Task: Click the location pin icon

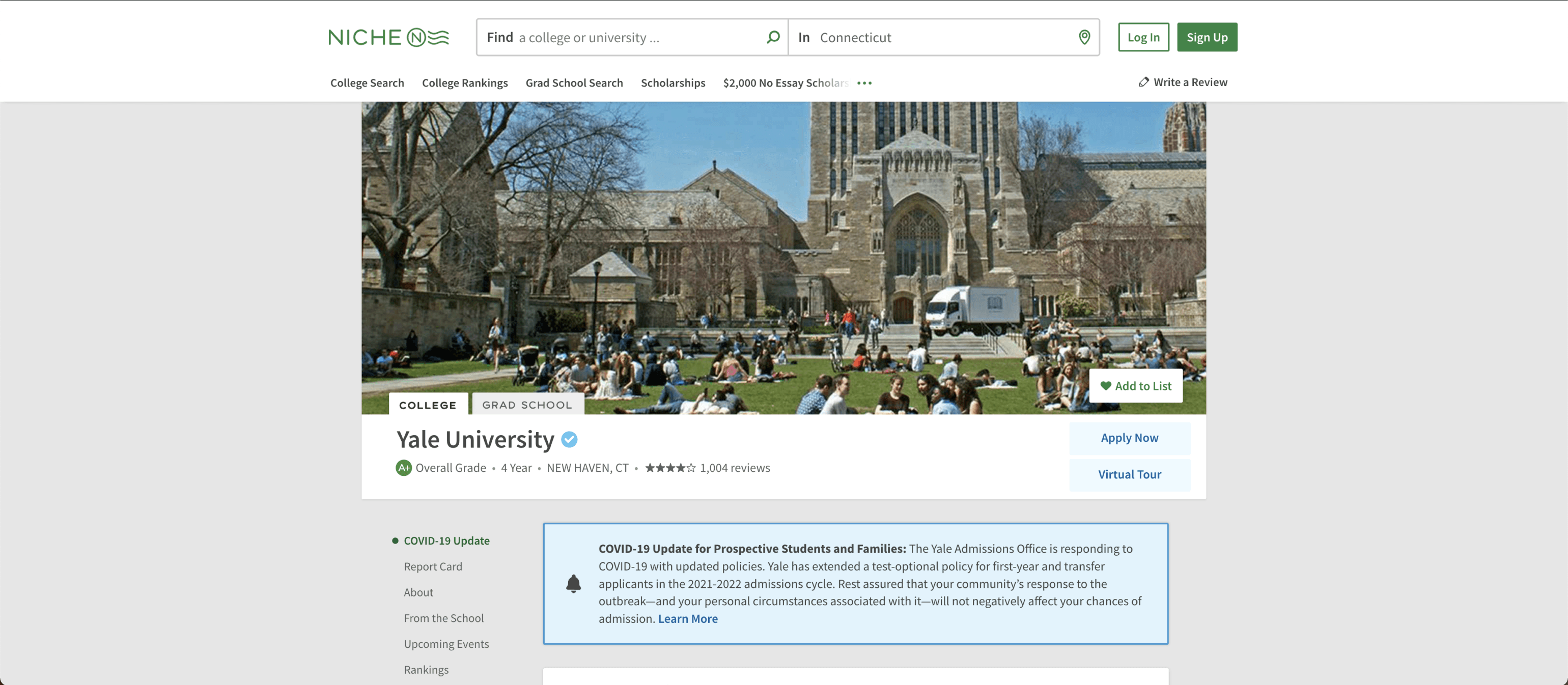Action: coord(1084,38)
